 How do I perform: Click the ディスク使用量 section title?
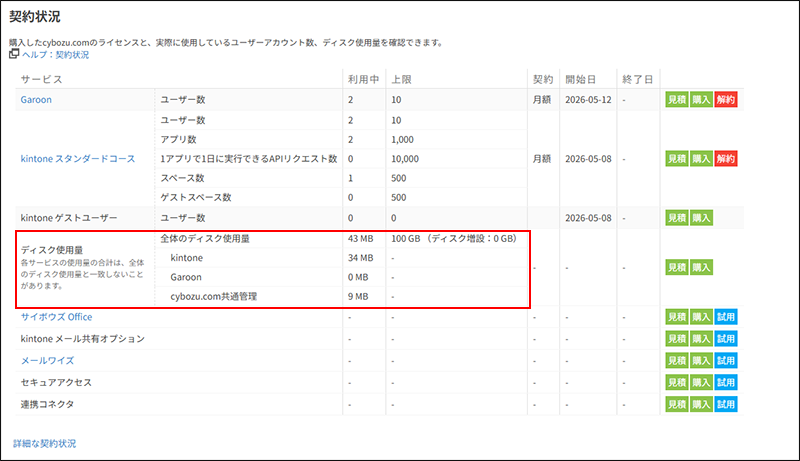tap(52, 250)
